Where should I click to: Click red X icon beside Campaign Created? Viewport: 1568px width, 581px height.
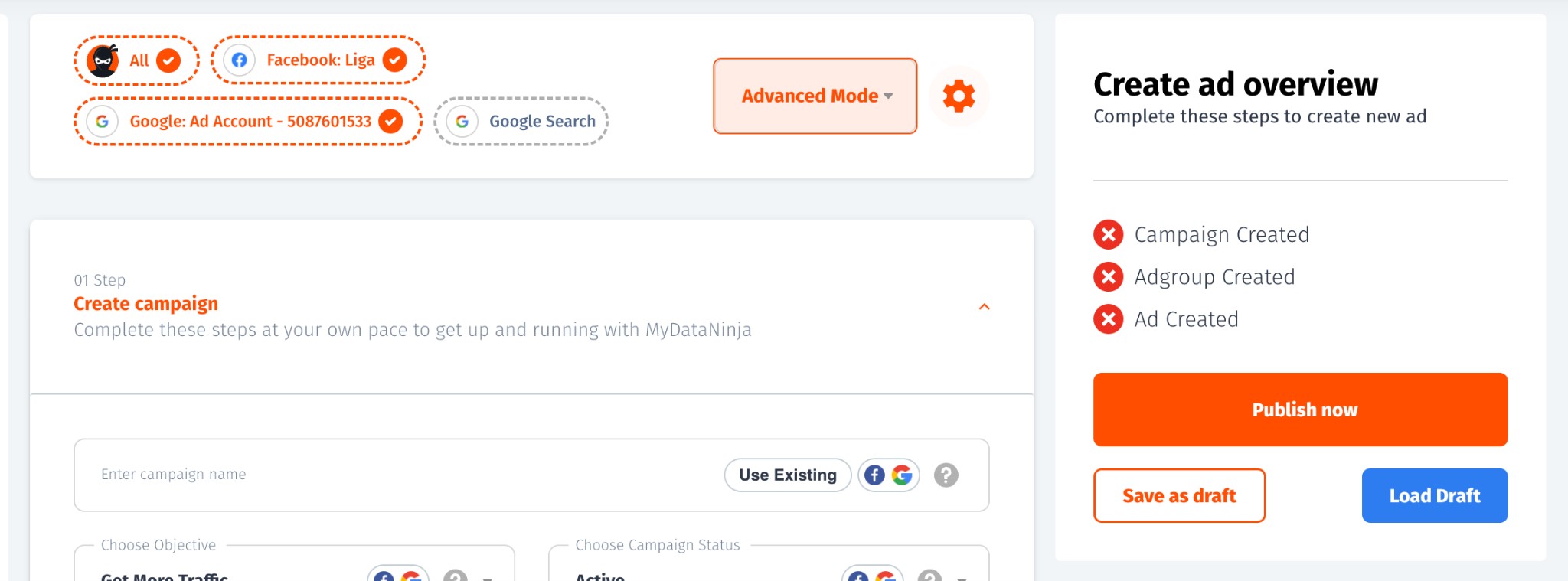click(x=1108, y=235)
